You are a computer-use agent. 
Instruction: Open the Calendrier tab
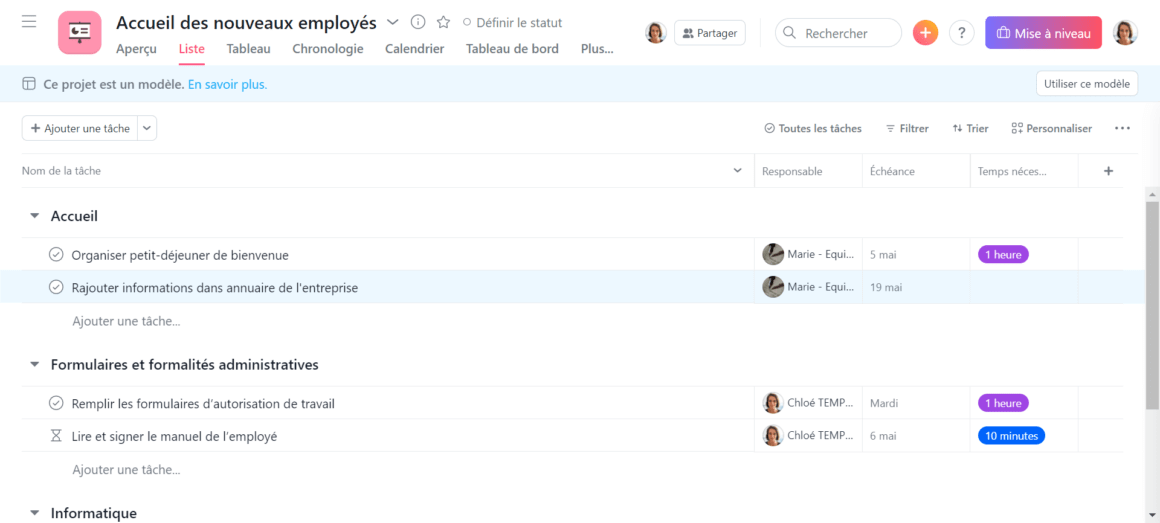[414, 49]
